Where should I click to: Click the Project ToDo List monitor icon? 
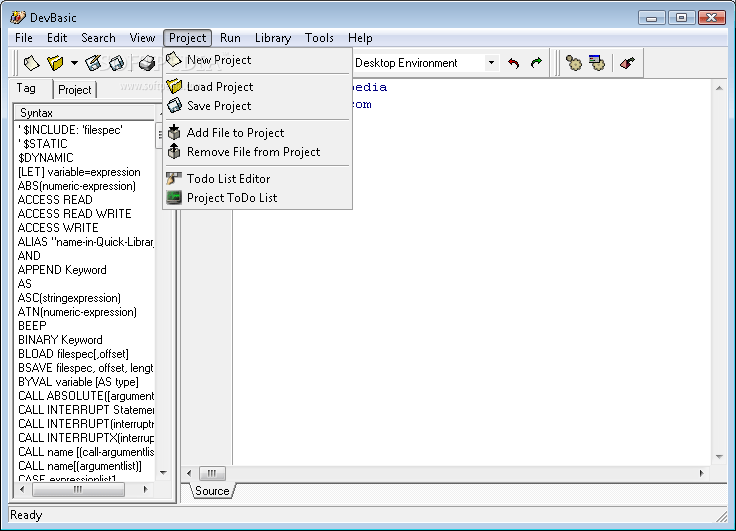[174, 198]
